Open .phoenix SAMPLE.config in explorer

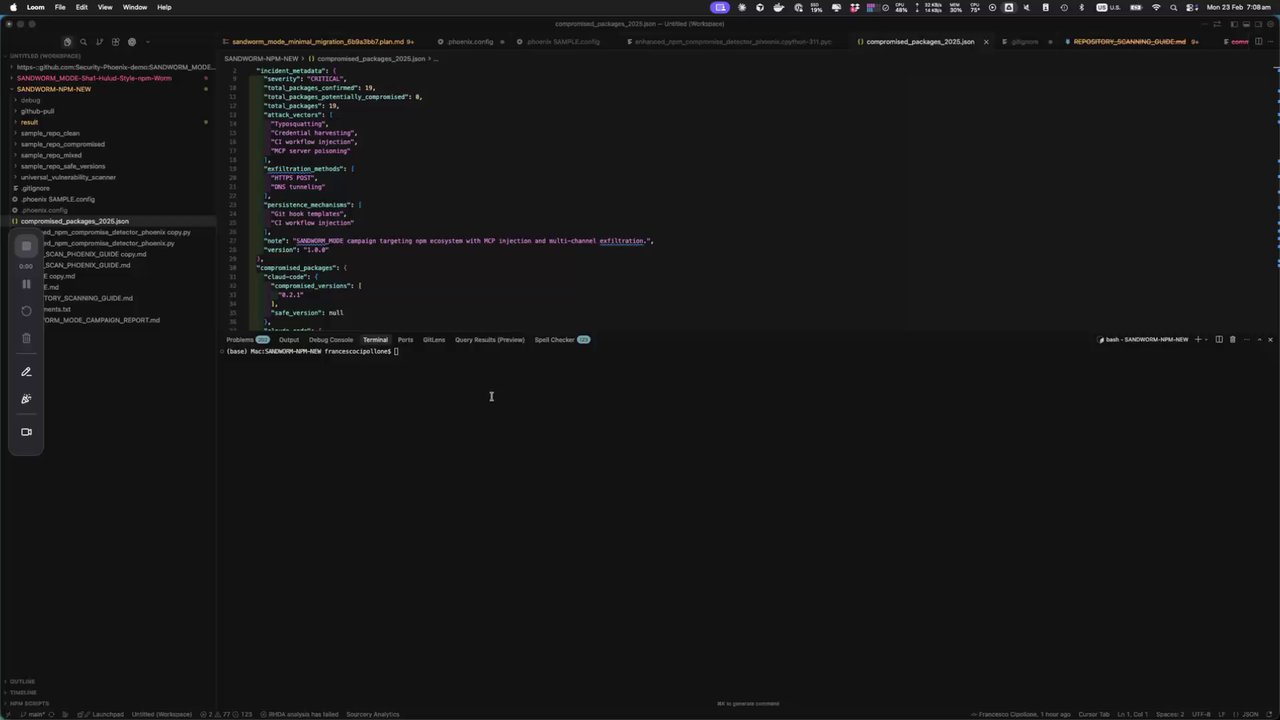pyautogui.click(x=58, y=199)
